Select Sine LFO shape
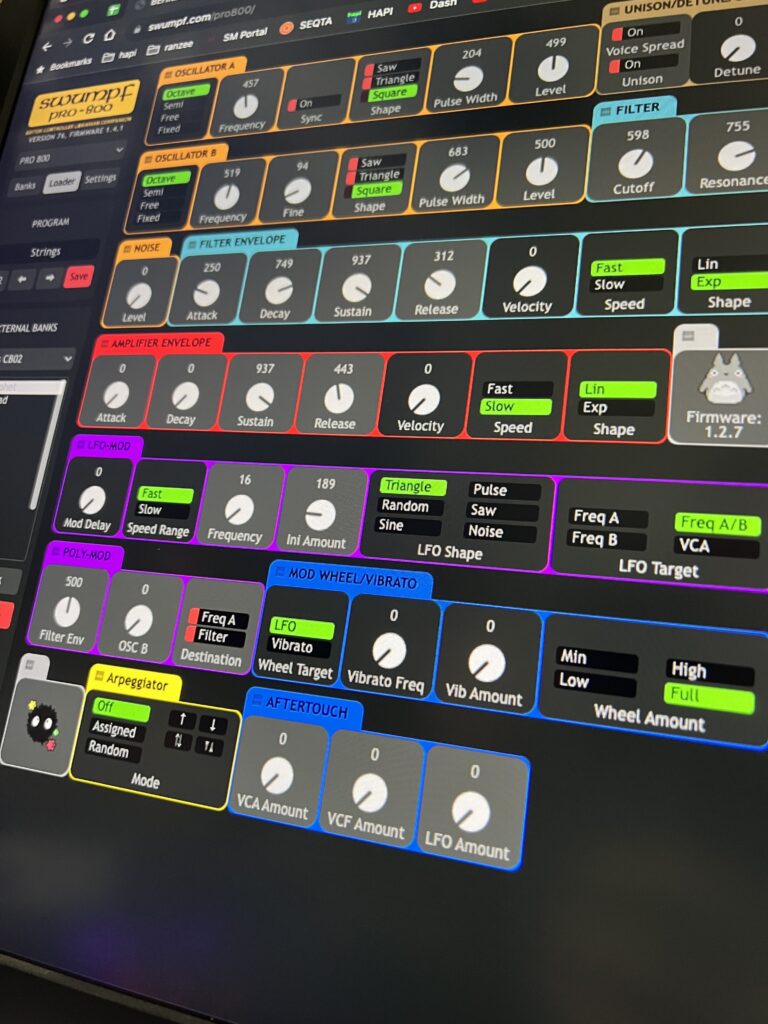The image size is (768, 1024). pos(409,525)
